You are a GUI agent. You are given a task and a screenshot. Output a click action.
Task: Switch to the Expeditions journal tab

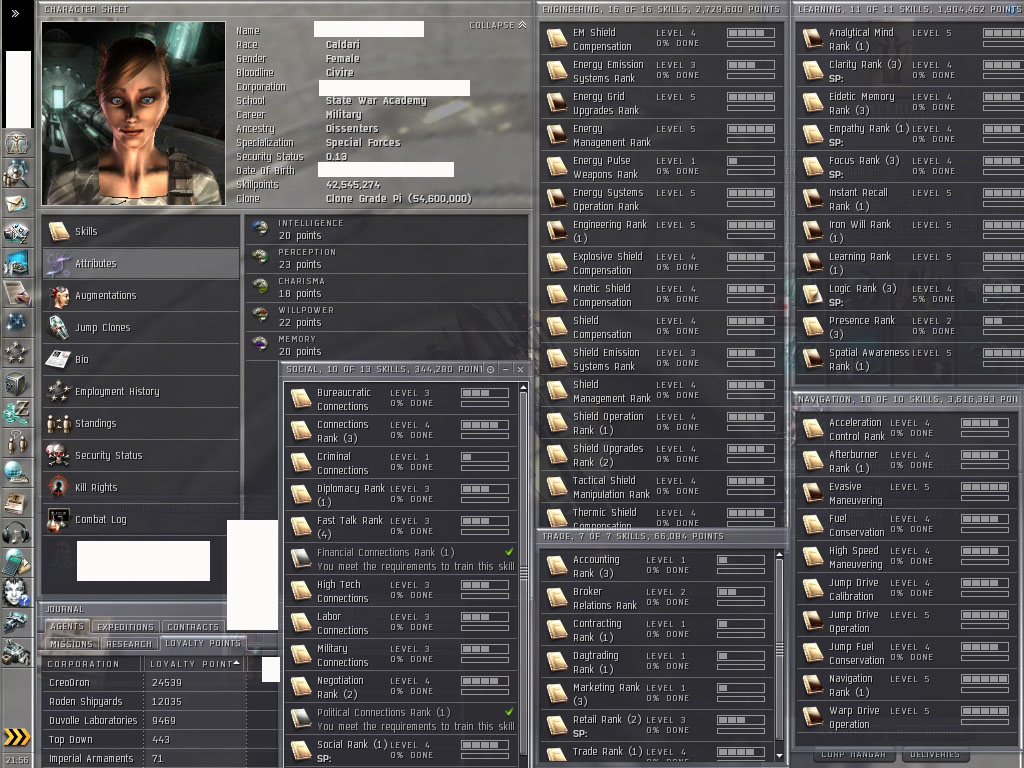click(x=125, y=626)
